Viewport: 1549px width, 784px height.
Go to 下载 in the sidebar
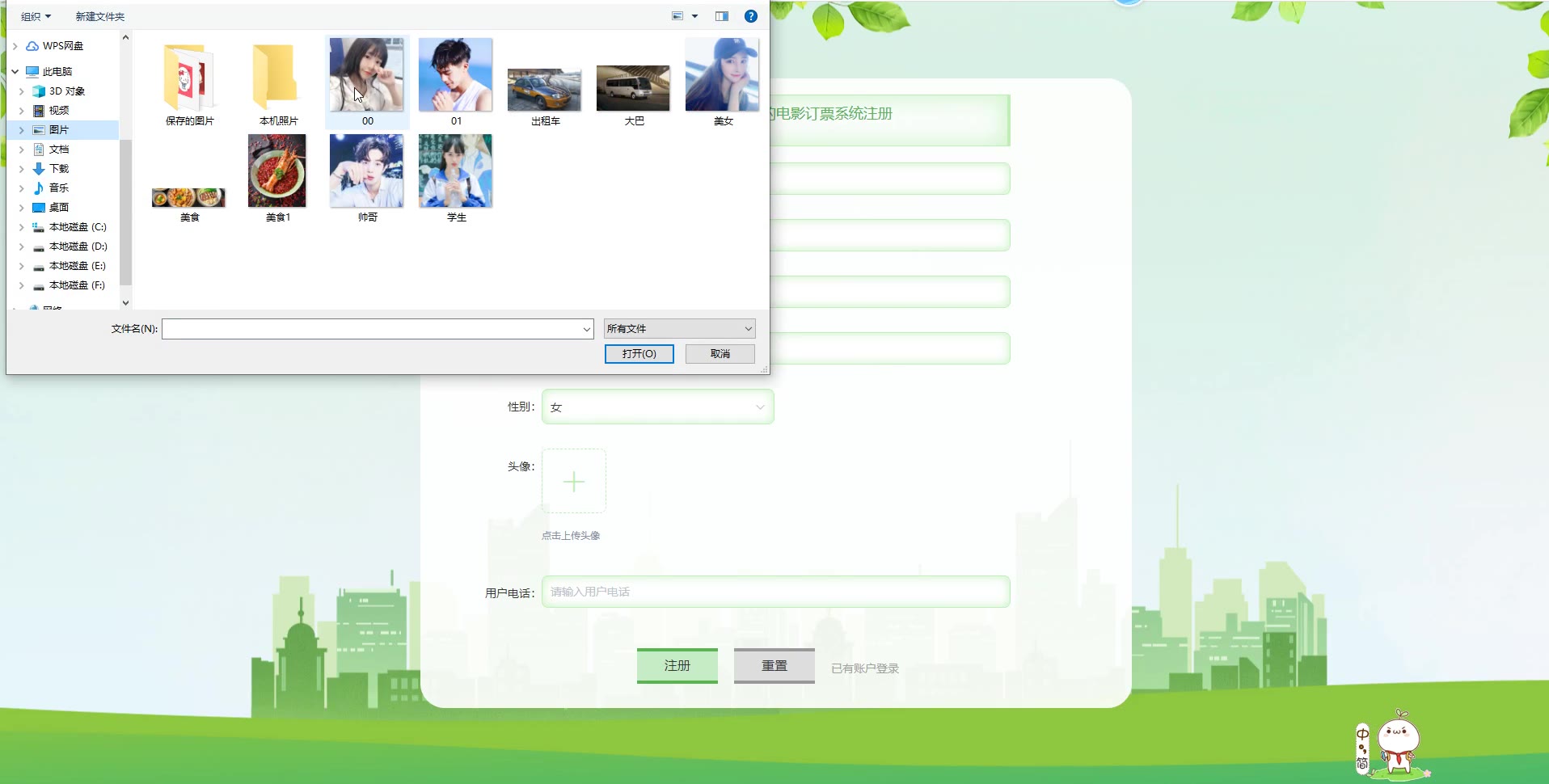coord(58,169)
